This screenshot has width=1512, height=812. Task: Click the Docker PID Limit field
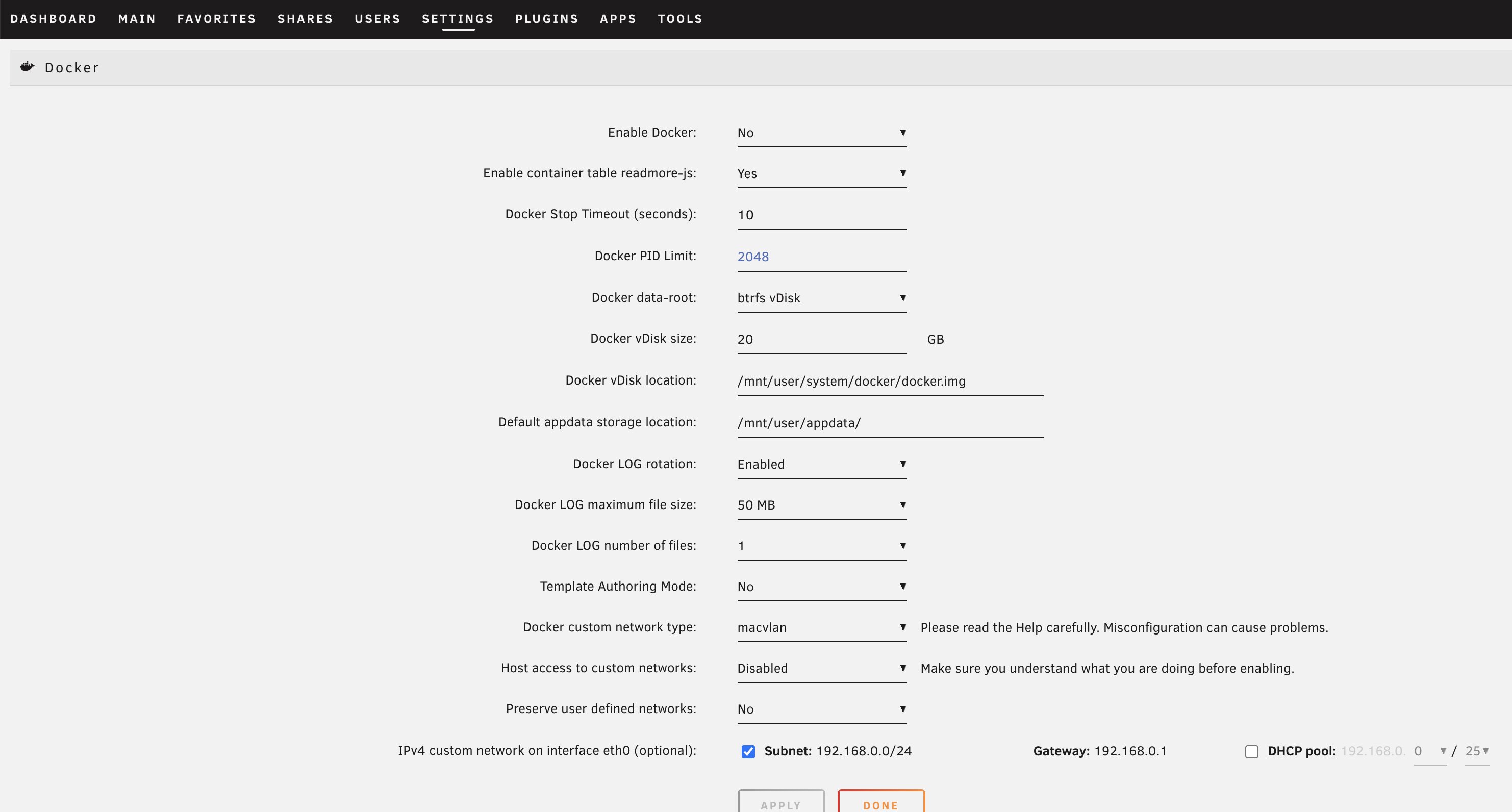pyautogui.click(x=821, y=257)
